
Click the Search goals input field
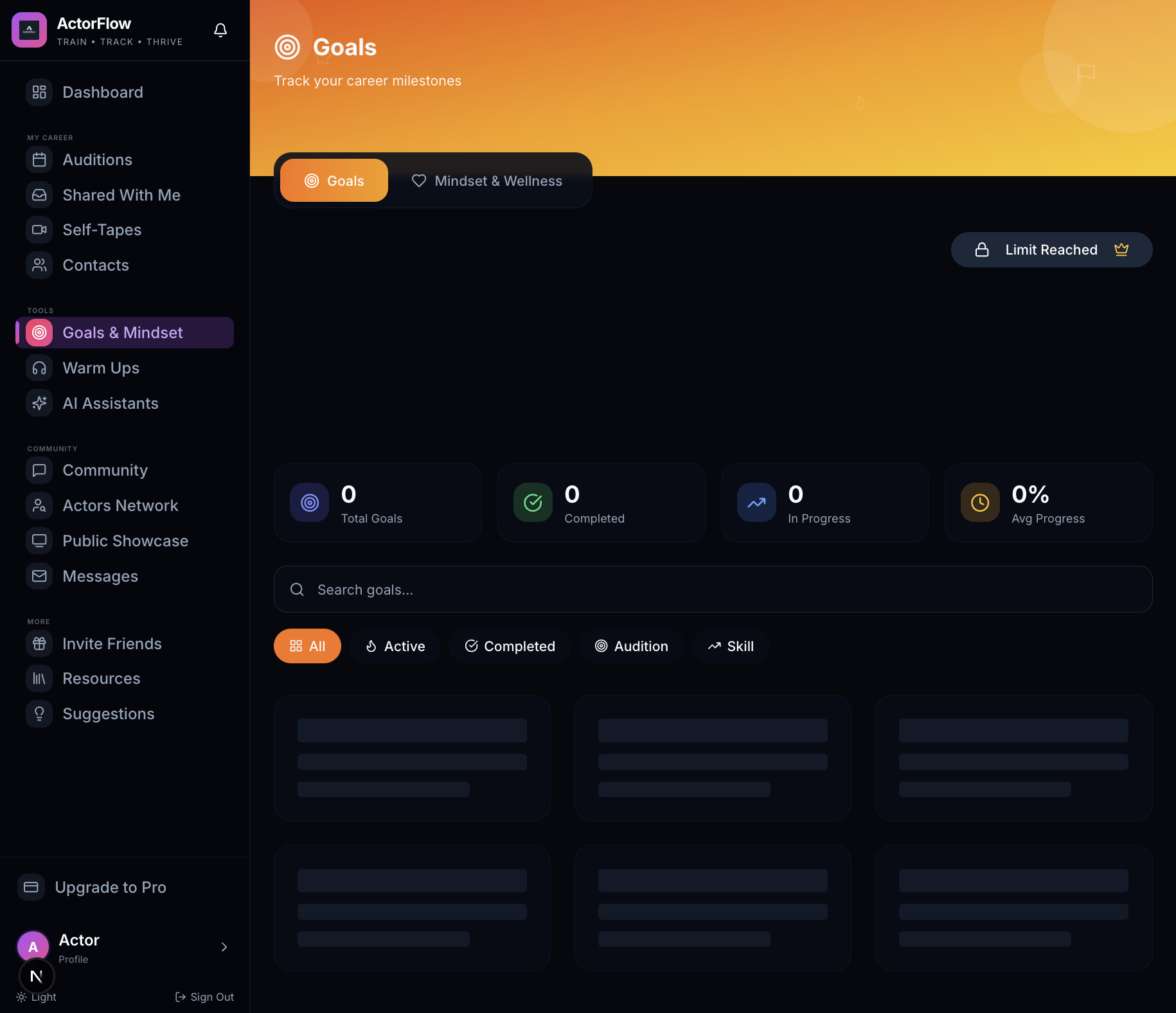click(713, 589)
